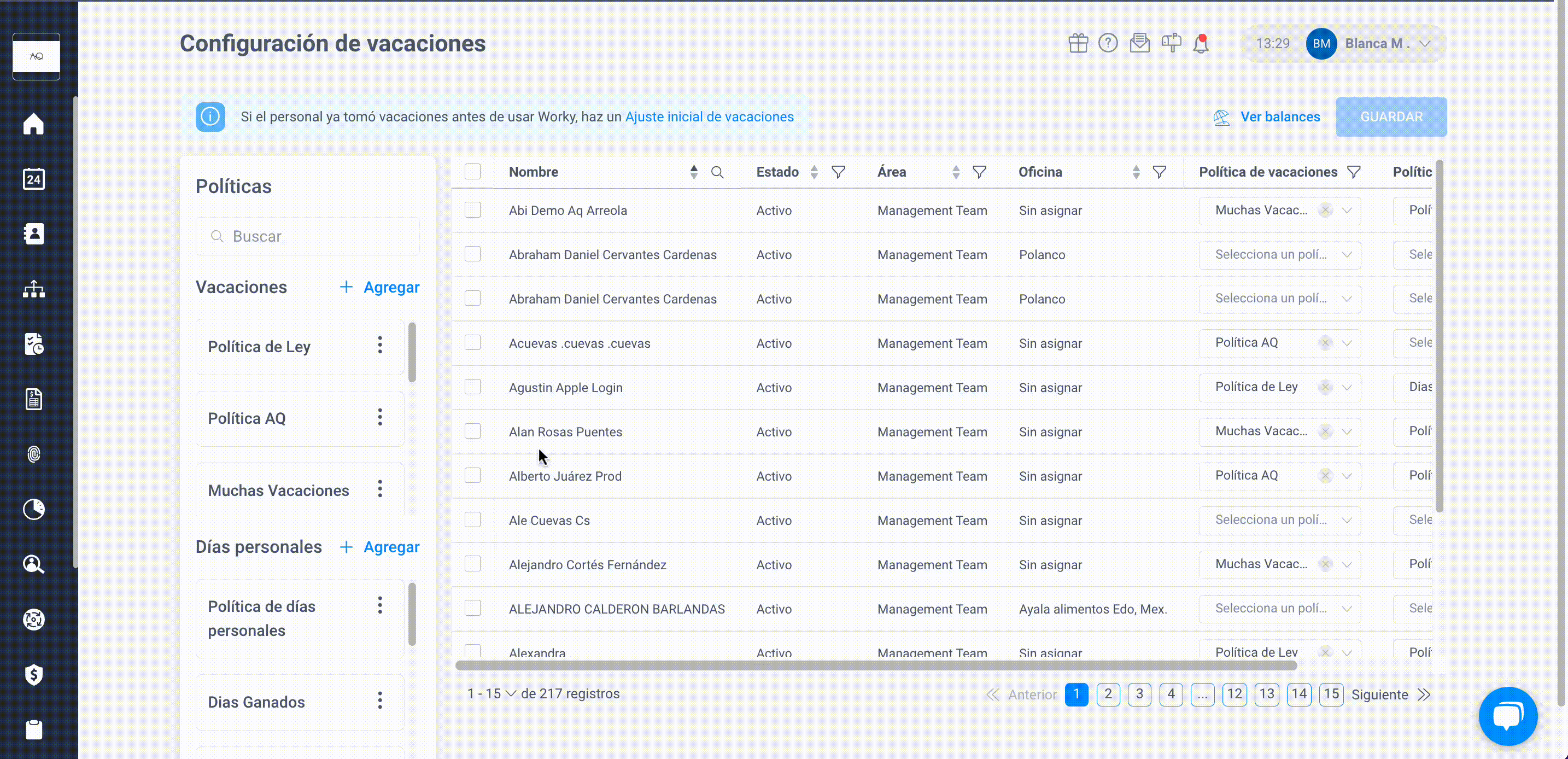Go to page 4

pyautogui.click(x=1171, y=694)
